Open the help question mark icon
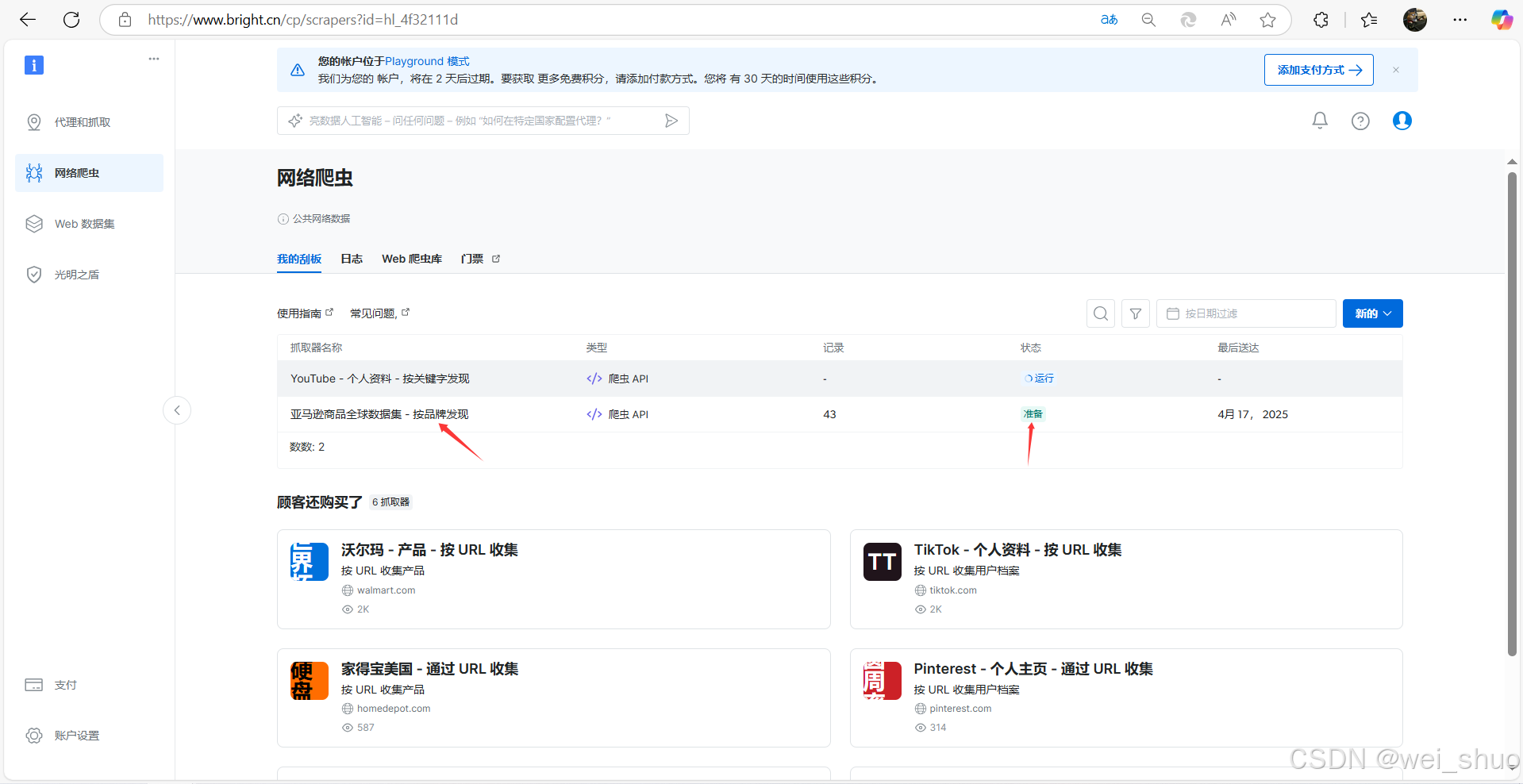 pyautogui.click(x=1360, y=121)
